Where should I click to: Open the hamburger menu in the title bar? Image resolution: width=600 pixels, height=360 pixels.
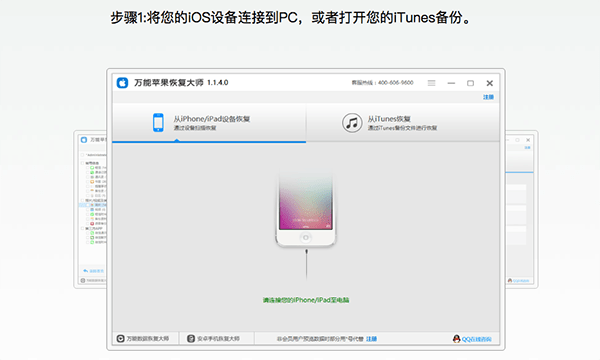[x=431, y=83]
